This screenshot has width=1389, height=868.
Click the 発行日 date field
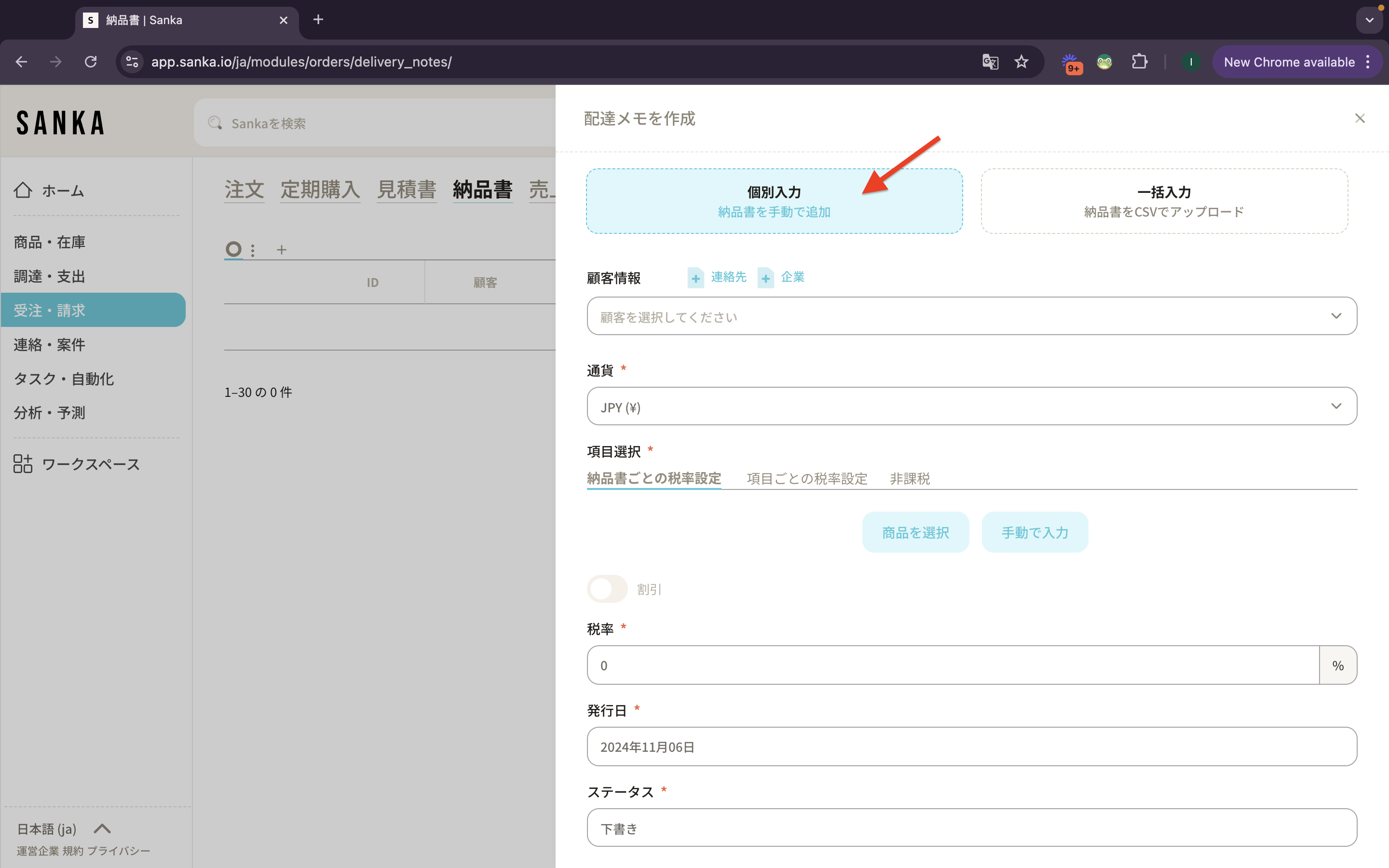[971, 746]
